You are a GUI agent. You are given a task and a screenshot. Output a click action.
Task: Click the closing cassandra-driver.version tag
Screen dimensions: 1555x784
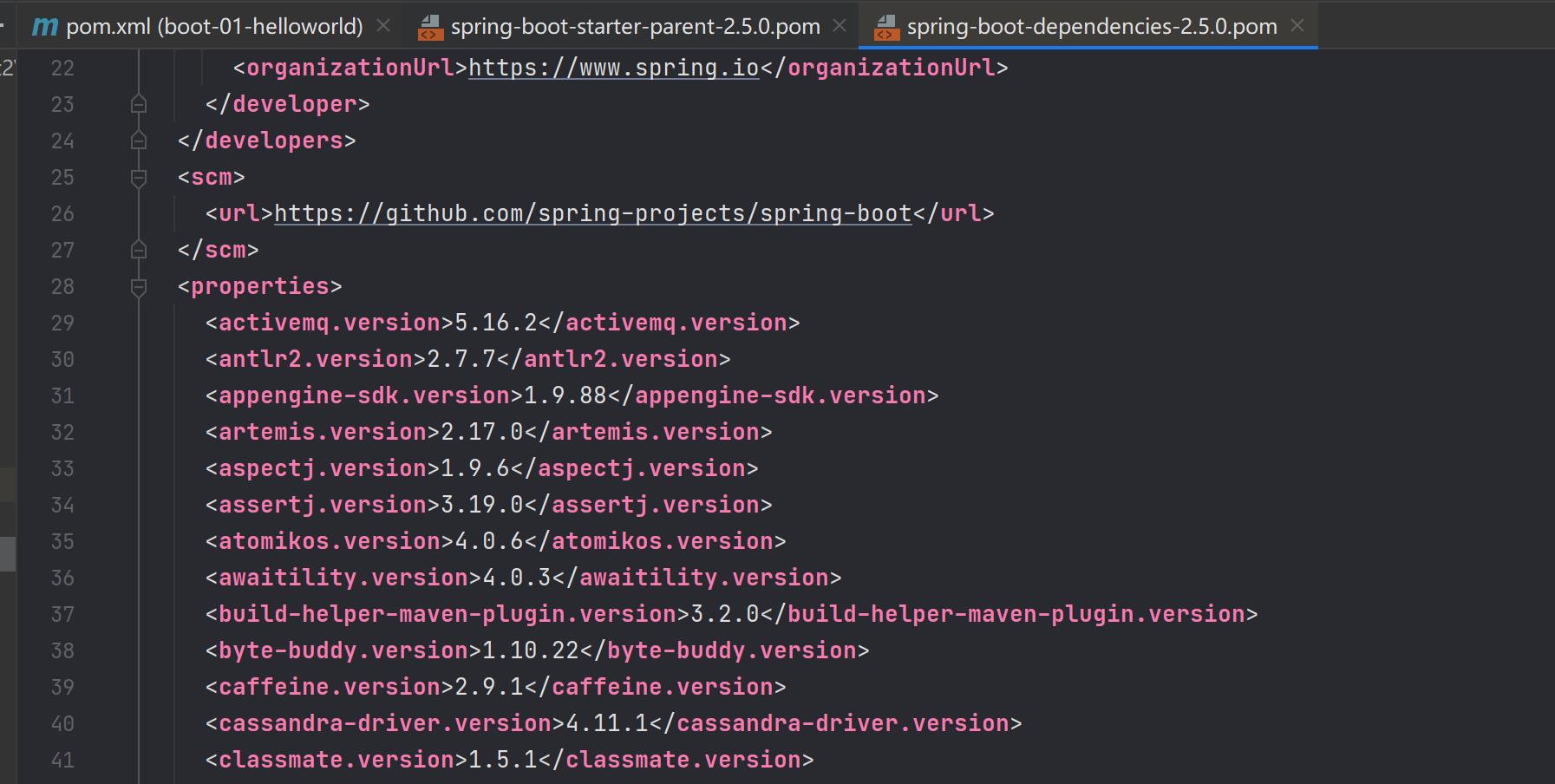pos(836,723)
